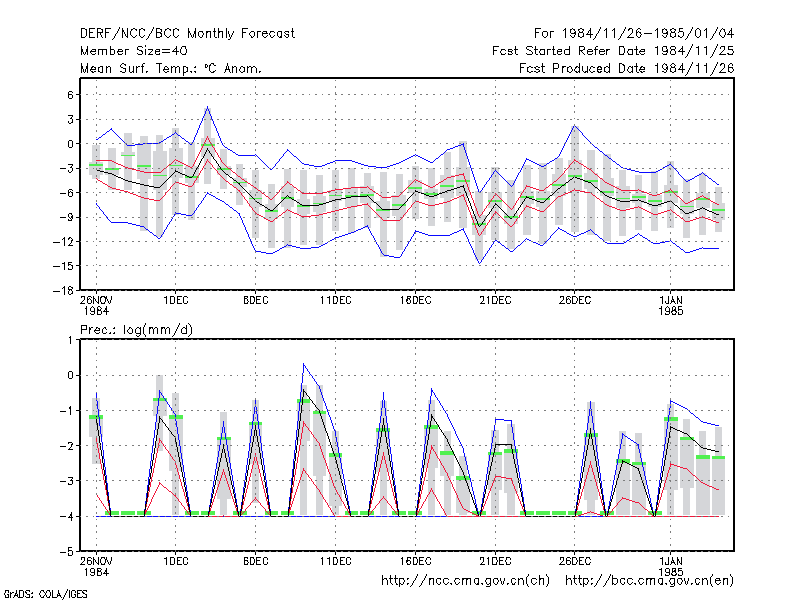Select the Member Size=40 text
The width and height of the screenshot is (800, 600).
pos(134,51)
